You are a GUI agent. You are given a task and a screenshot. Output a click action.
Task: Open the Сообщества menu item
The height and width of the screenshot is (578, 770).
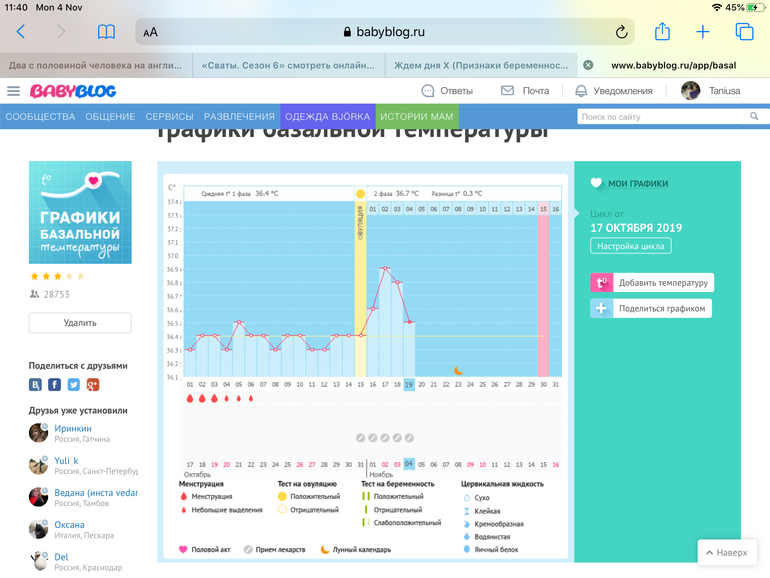coord(40,117)
